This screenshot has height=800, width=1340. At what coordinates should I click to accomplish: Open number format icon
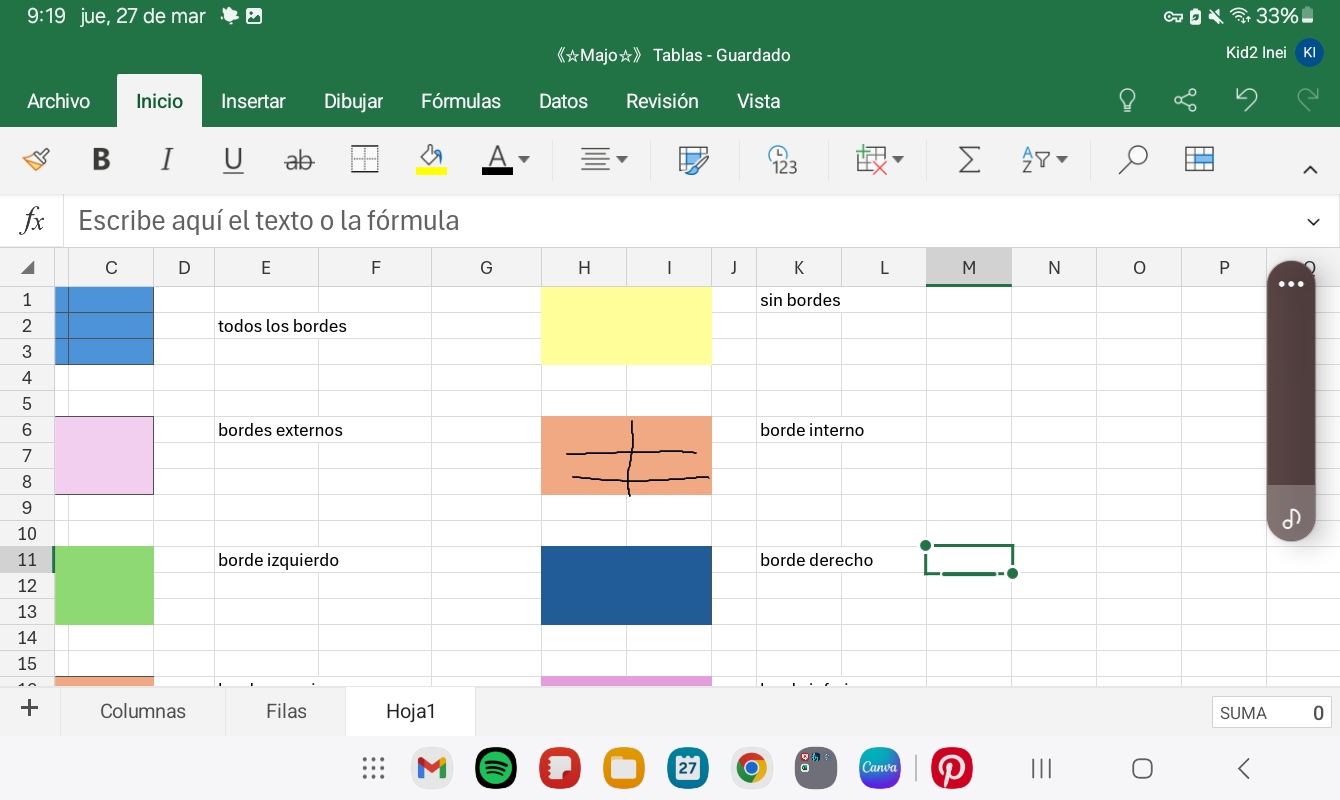coord(782,159)
